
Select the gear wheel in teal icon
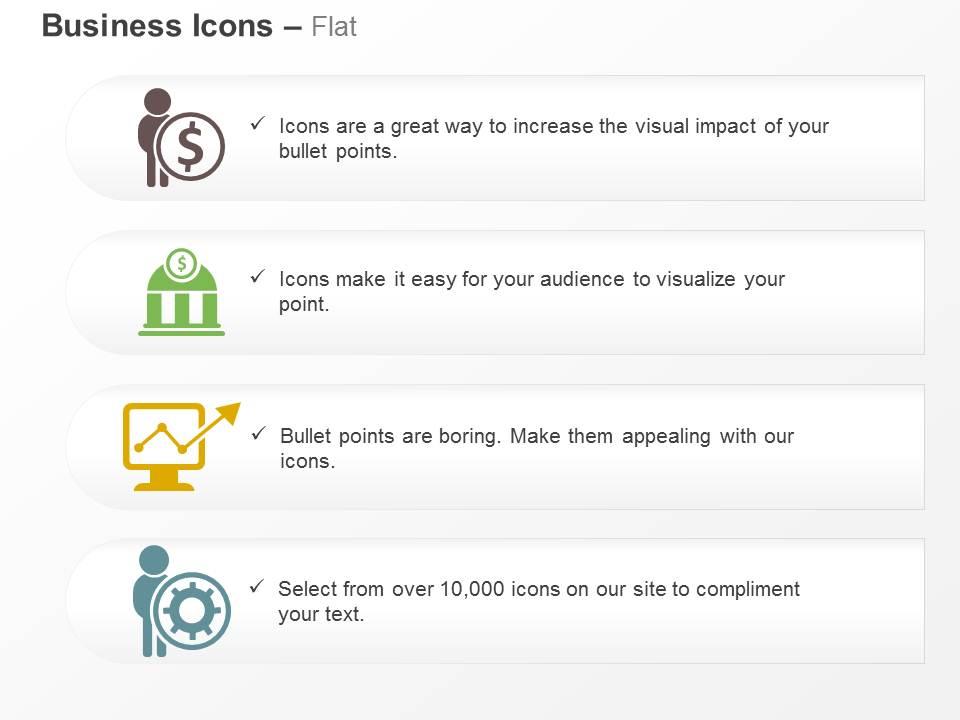tap(192, 610)
